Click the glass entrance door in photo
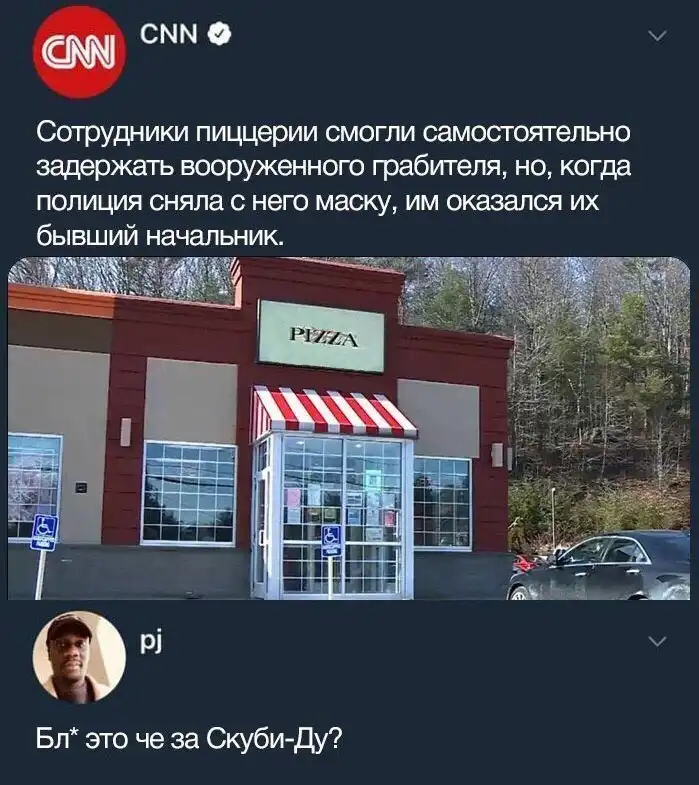This screenshot has width=699, height=785. click(x=342, y=516)
